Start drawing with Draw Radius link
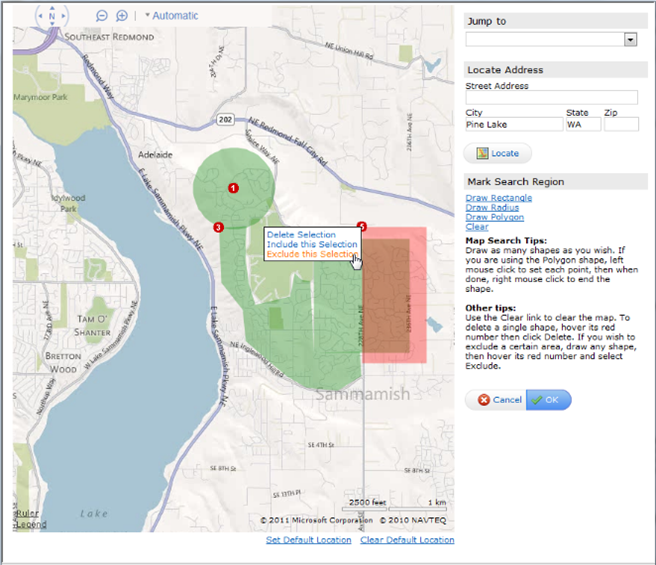Image resolution: width=656 pixels, height=565 pixels. (492, 208)
